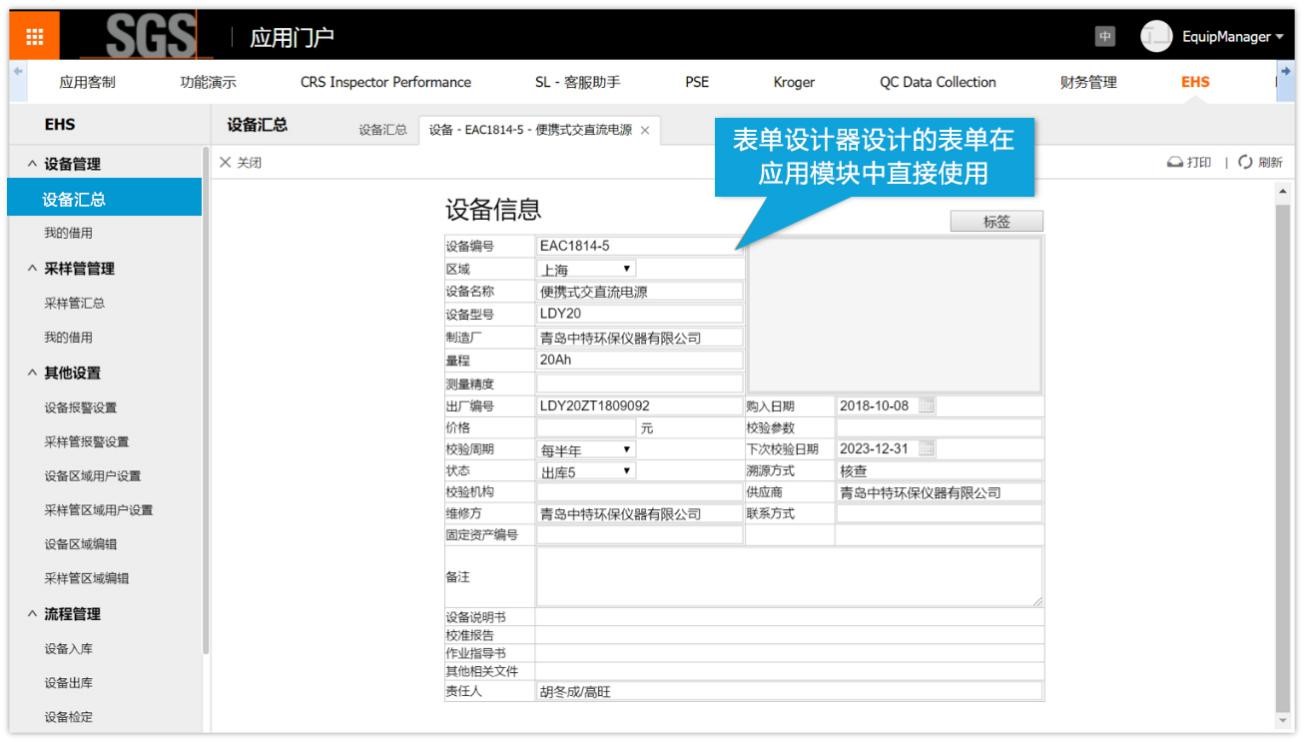The height and width of the screenshot is (742, 1304).
Task: Collapse the 设备管理 sidebar section
Action: [x=32, y=164]
